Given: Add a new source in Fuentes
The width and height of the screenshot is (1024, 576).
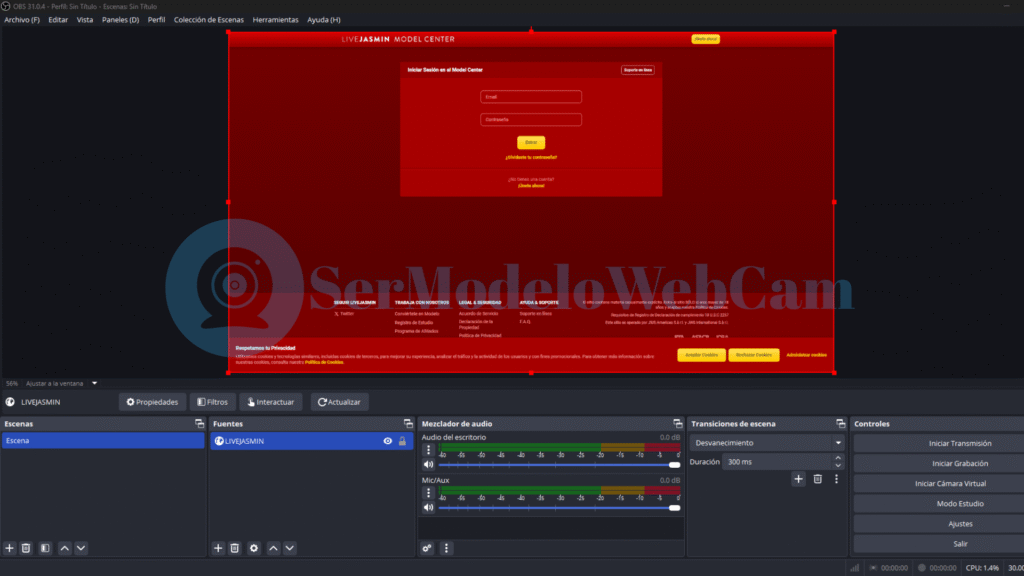Looking at the screenshot, I should pos(218,548).
